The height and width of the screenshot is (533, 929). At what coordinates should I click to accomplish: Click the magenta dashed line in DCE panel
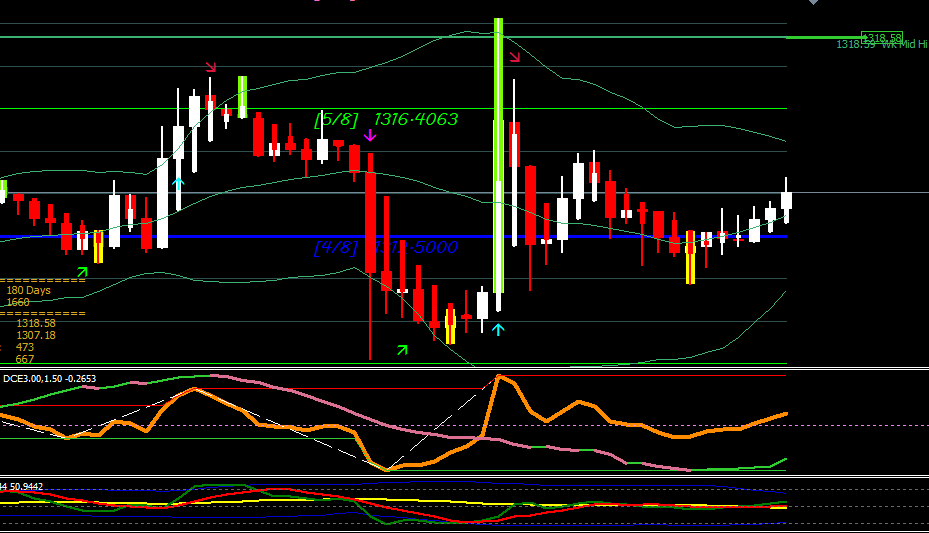pyautogui.click(x=464, y=425)
